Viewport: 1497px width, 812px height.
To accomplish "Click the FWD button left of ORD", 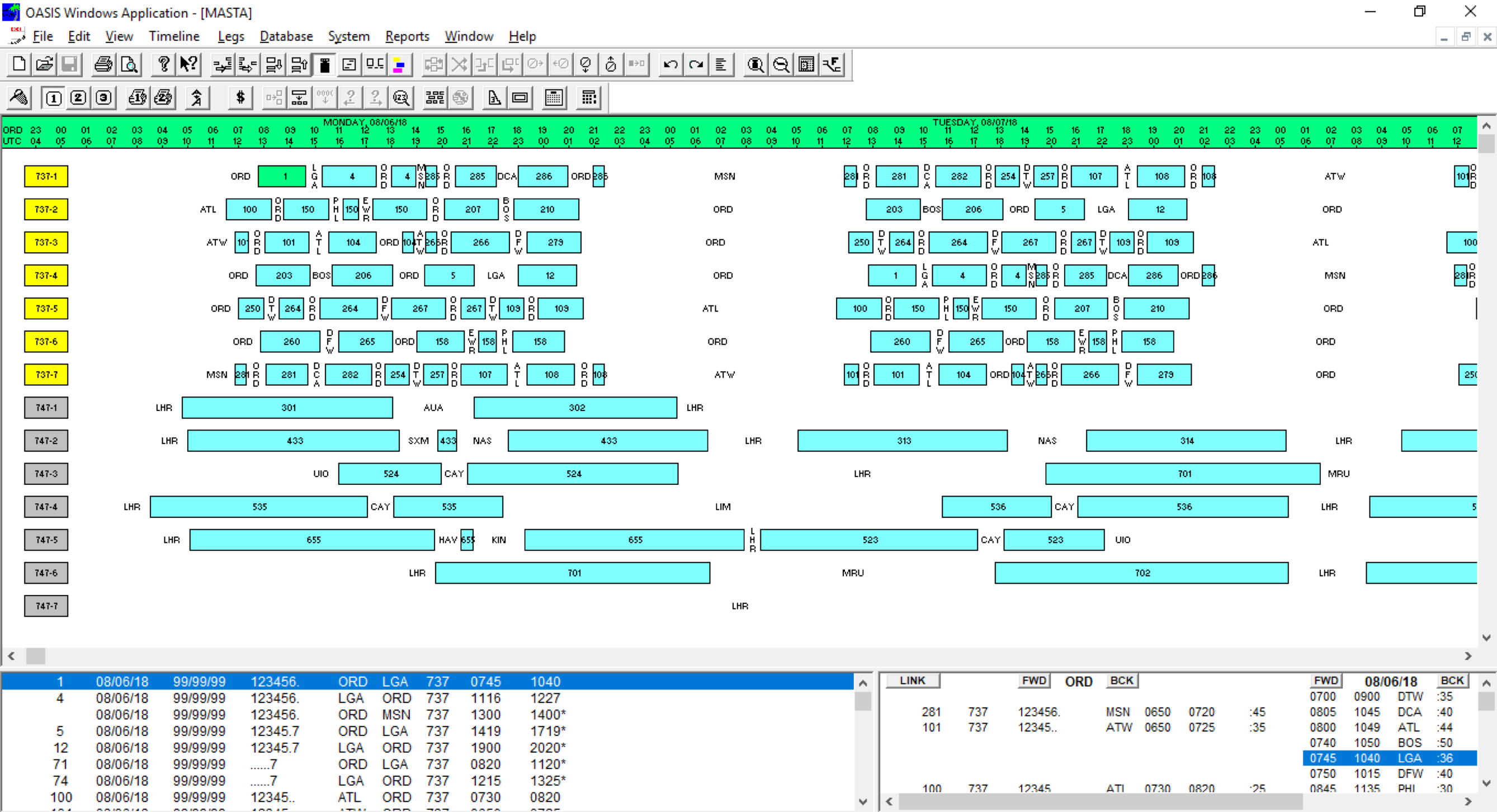I will click(1035, 680).
